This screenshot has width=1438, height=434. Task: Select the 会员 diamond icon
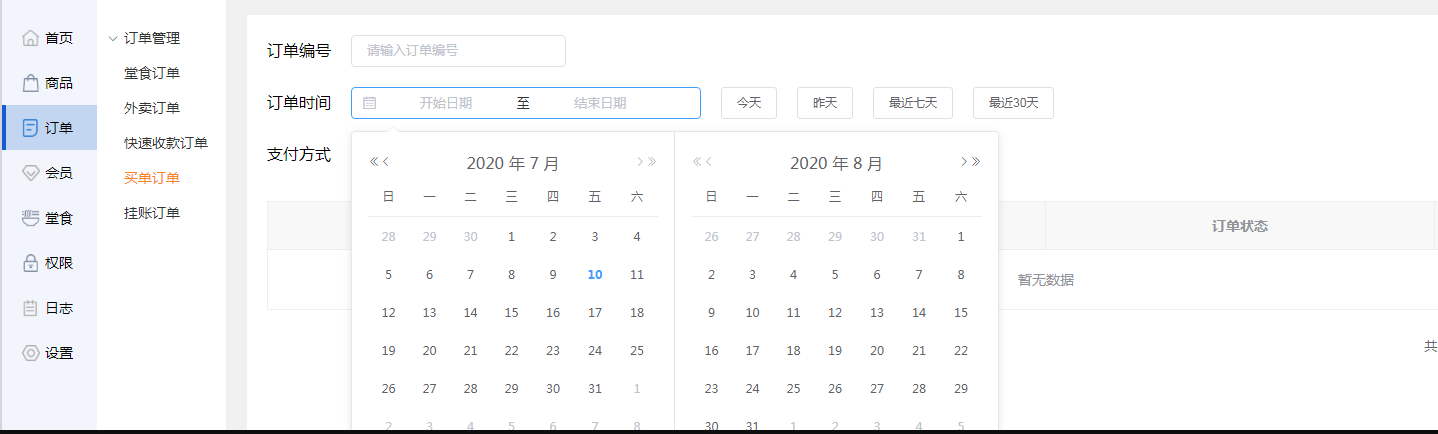tap(30, 173)
